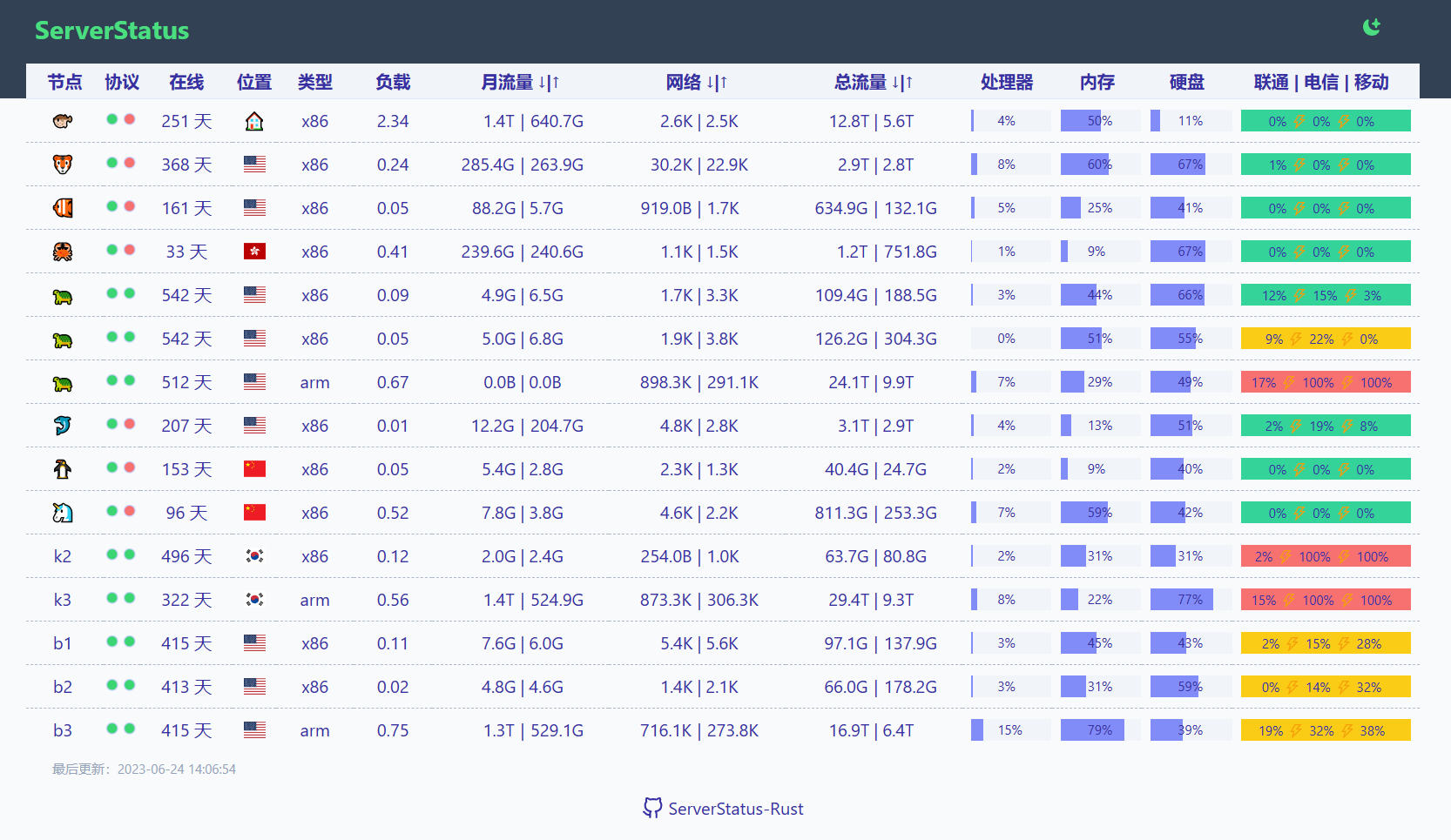Image resolution: width=1451 pixels, height=840 pixels.
Task: Click the 79% memory bar for b3
Action: pos(1099,730)
